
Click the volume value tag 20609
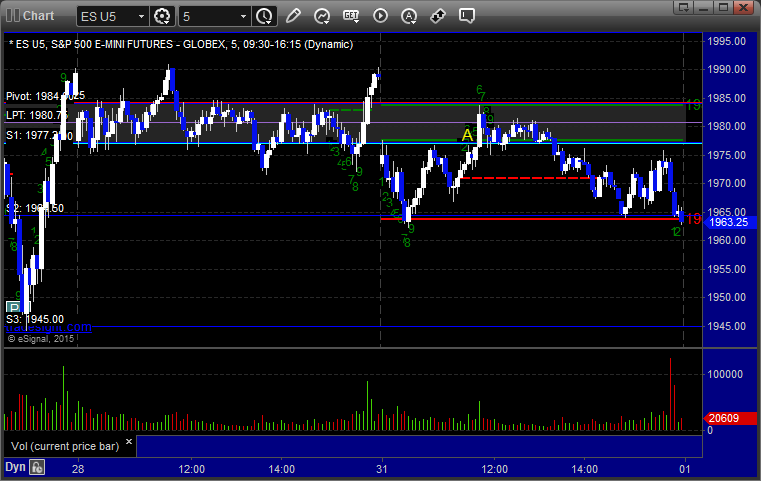coord(729,418)
